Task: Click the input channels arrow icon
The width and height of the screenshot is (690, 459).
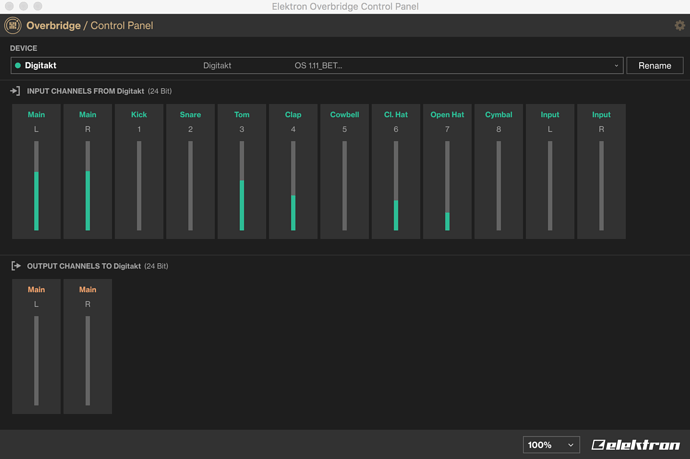Action: [15, 91]
